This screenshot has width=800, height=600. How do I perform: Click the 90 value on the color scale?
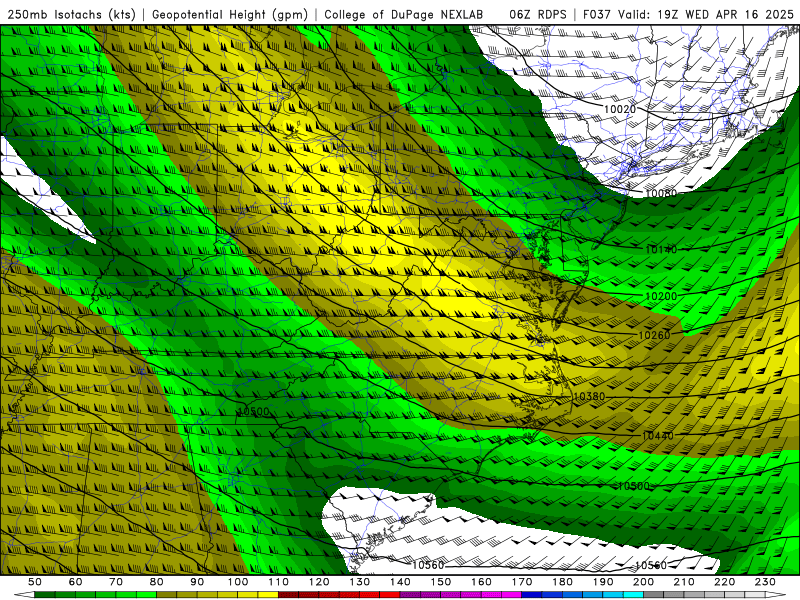[x=197, y=582]
